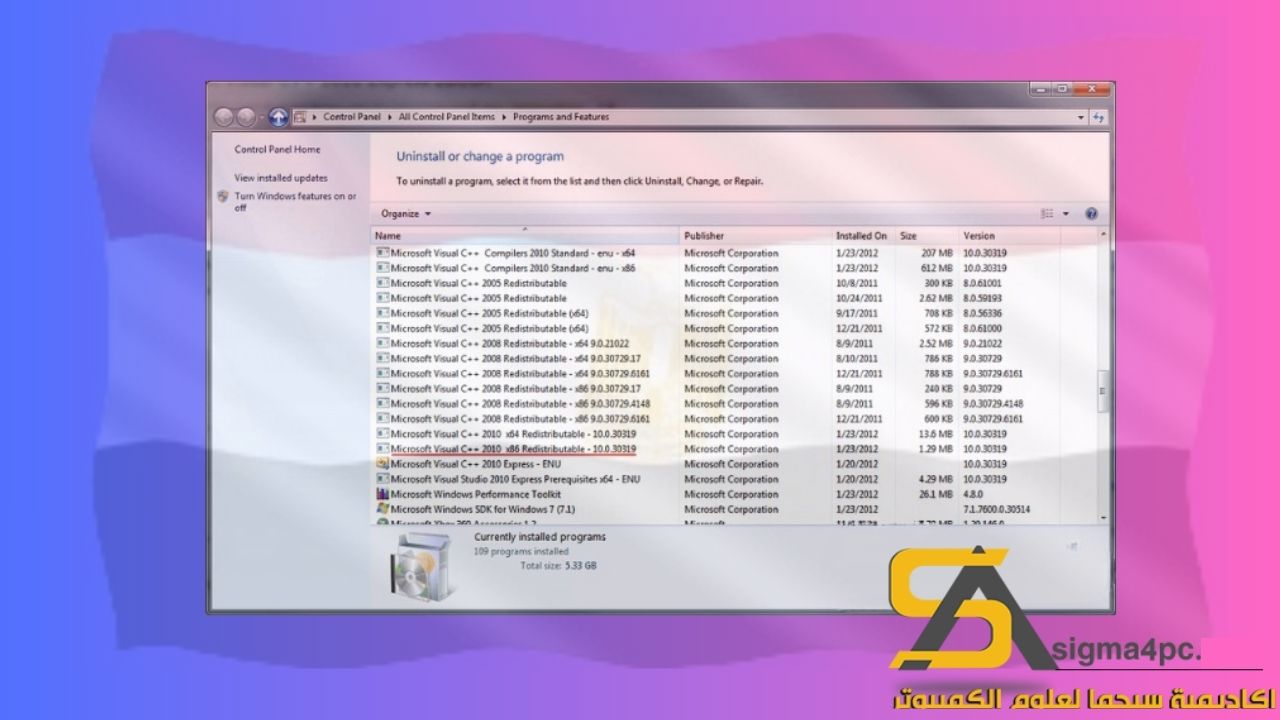Screen dimensions: 1280x720
Task: Click the refresh button beside address bar
Action: pos(1099,117)
